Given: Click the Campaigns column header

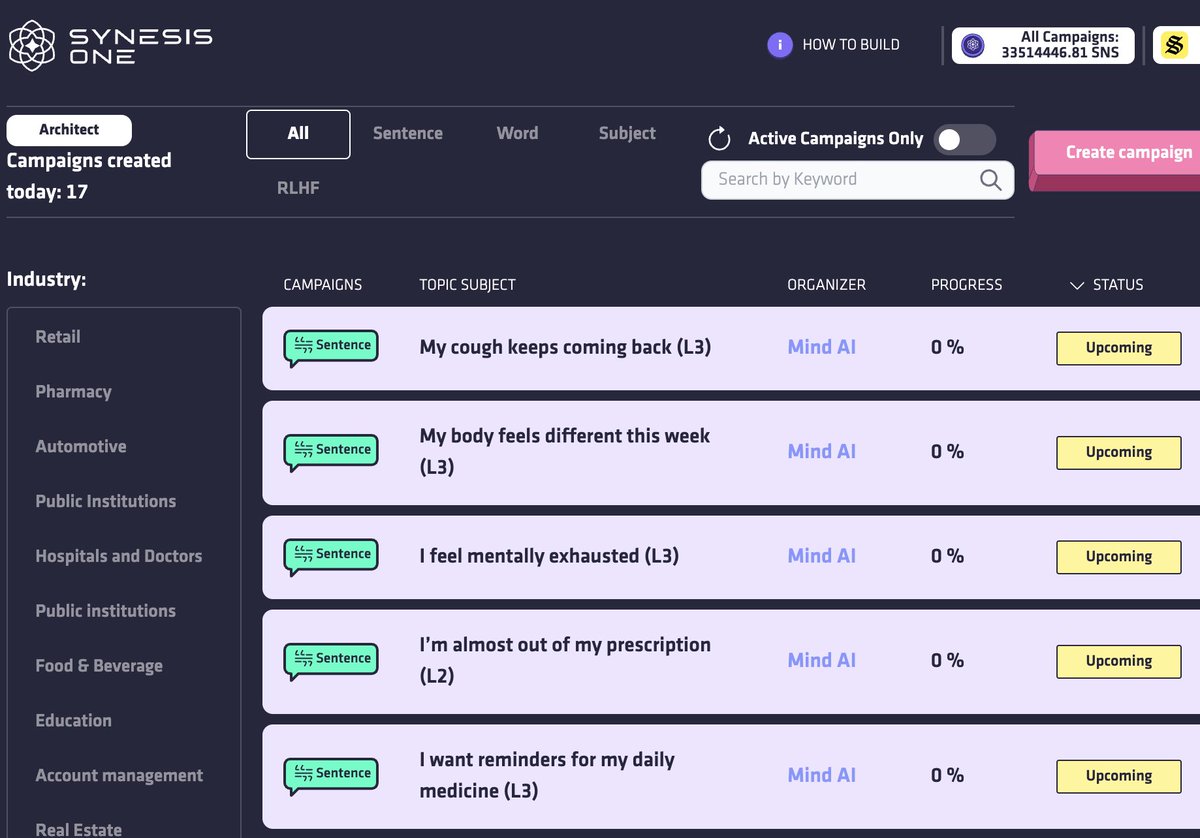Looking at the screenshot, I should [323, 285].
